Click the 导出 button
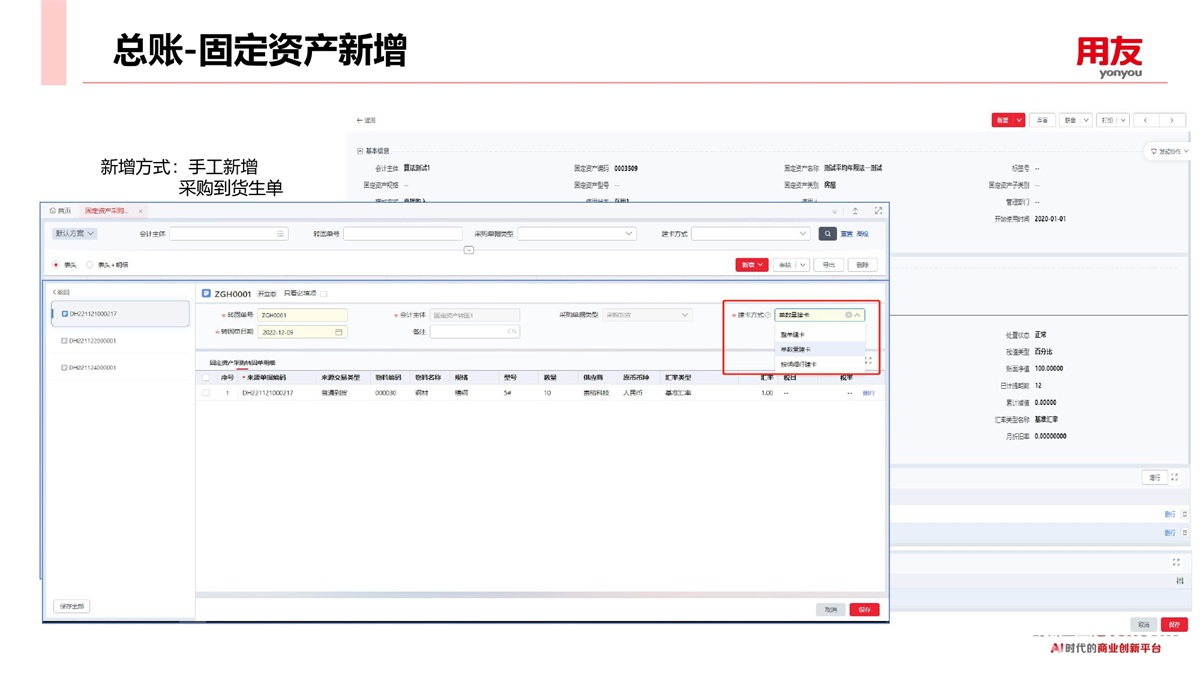 [x=829, y=265]
